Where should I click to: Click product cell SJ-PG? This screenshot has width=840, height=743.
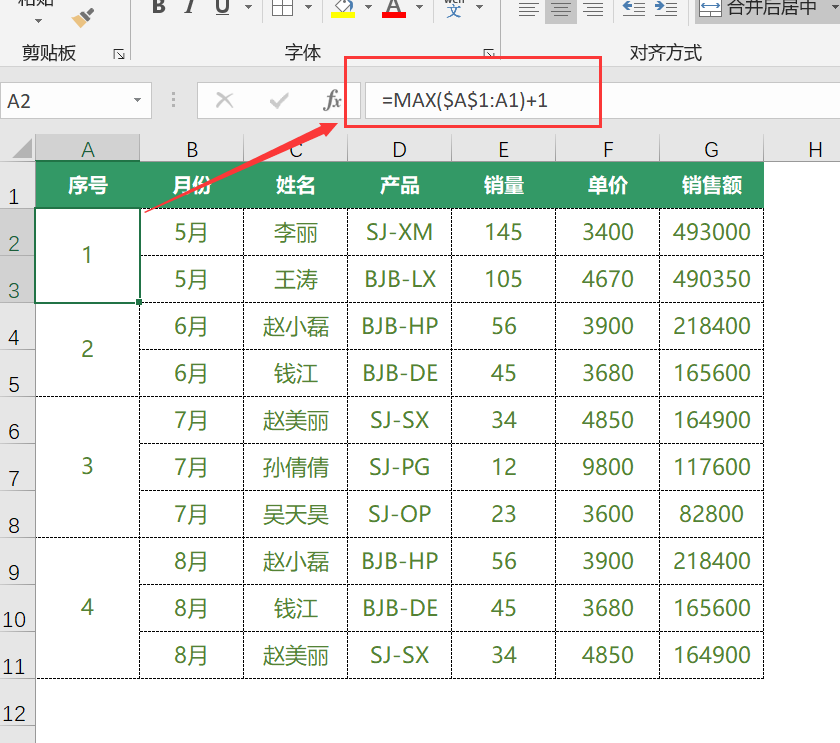coord(400,467)
